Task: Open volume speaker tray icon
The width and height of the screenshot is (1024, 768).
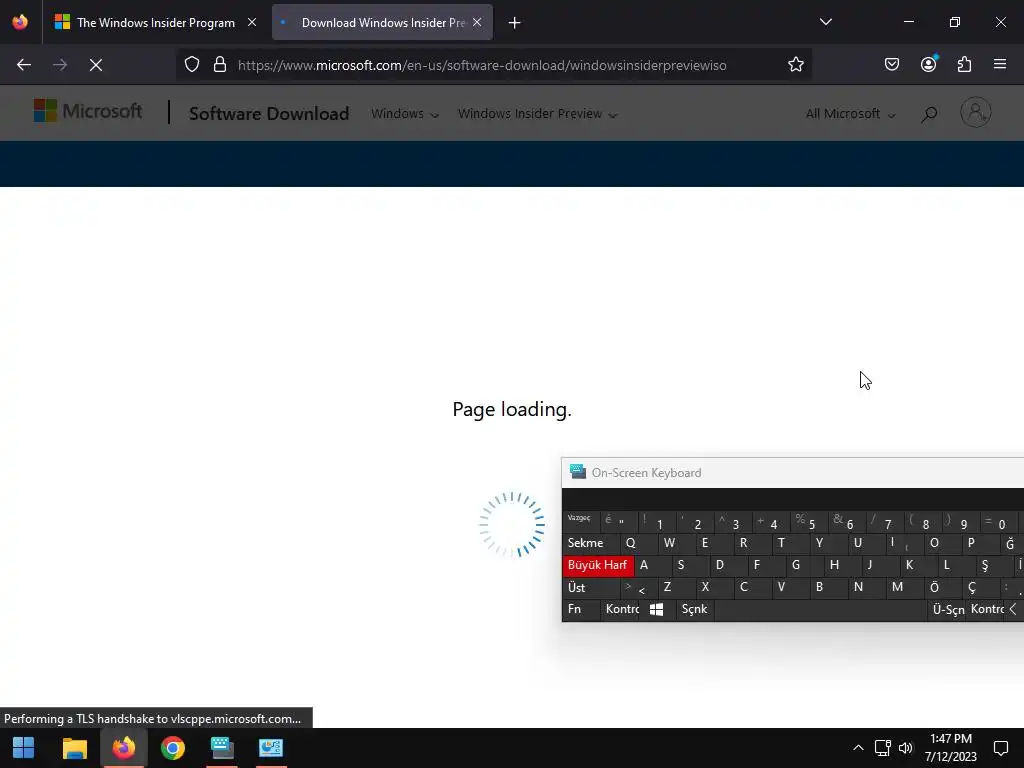Action: click(906, 748)
